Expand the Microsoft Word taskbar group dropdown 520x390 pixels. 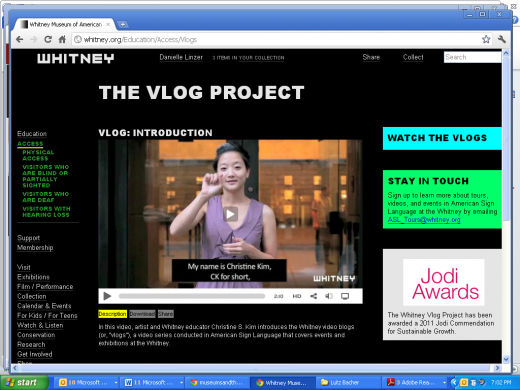pyautogui.click(x=181, y=383)
